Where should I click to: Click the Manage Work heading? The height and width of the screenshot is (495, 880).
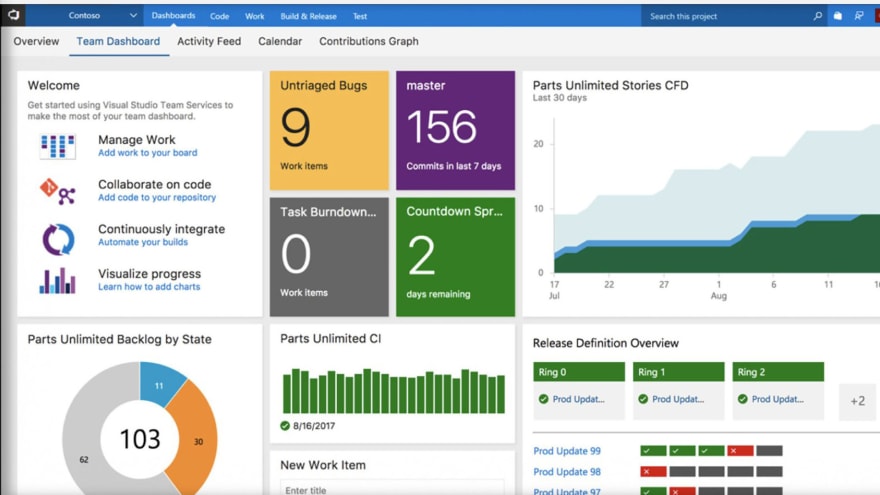[x=136, y=140]
